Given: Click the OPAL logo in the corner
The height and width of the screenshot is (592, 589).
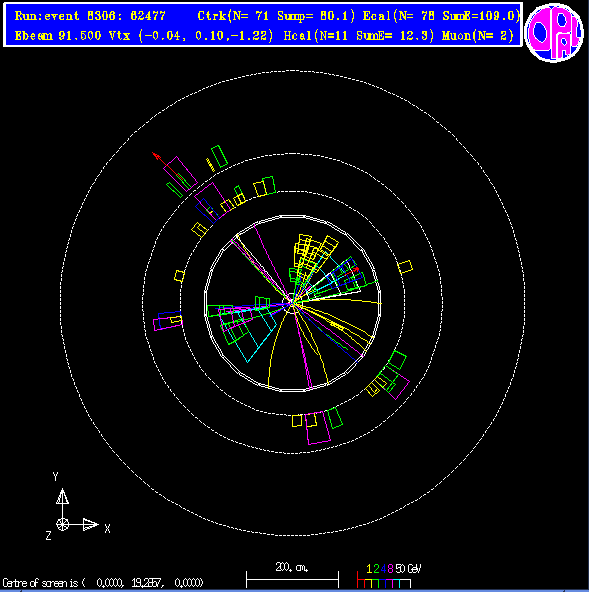Looking at the screenshot, I should (554, 32).
